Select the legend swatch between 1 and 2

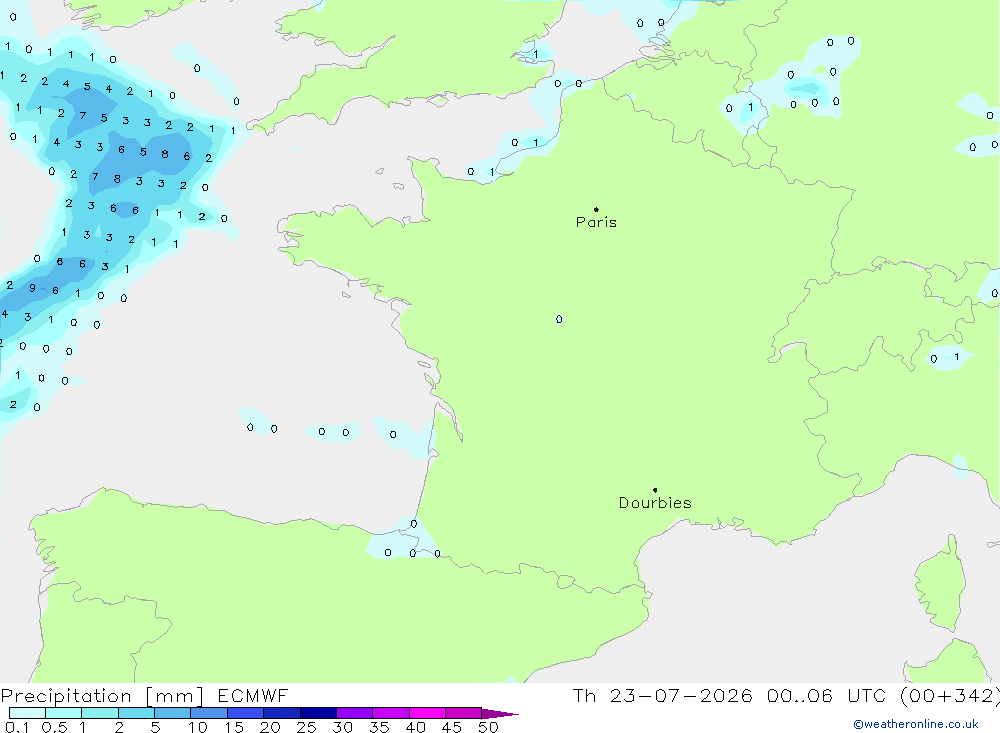(x=99, y=713)
